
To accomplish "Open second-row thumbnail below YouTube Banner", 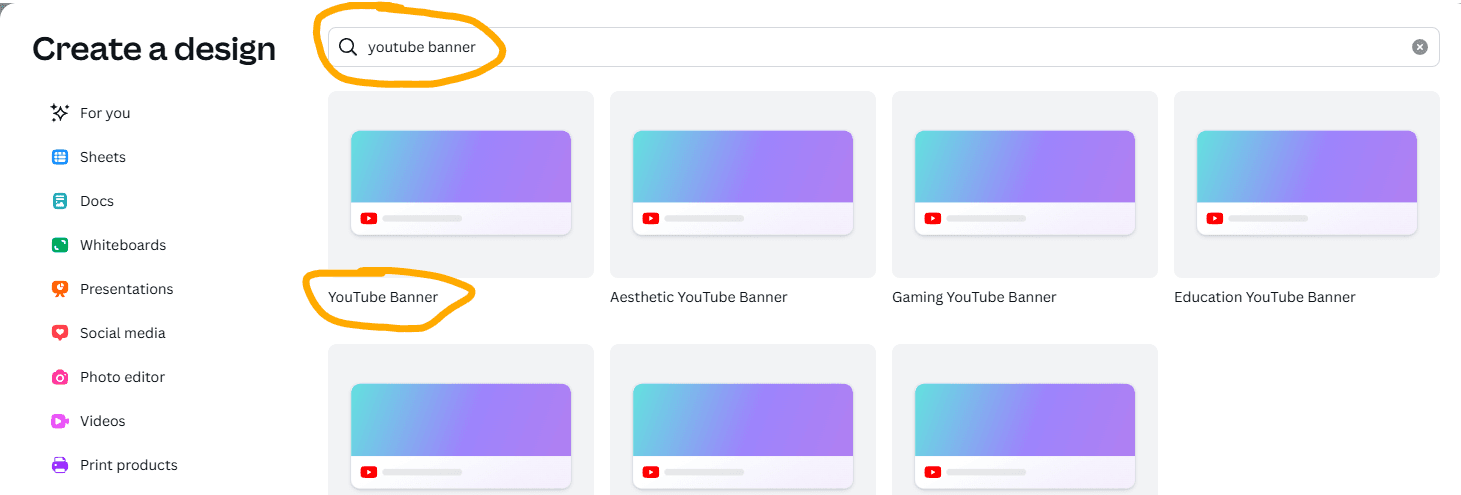I will (x=461, y=419).
